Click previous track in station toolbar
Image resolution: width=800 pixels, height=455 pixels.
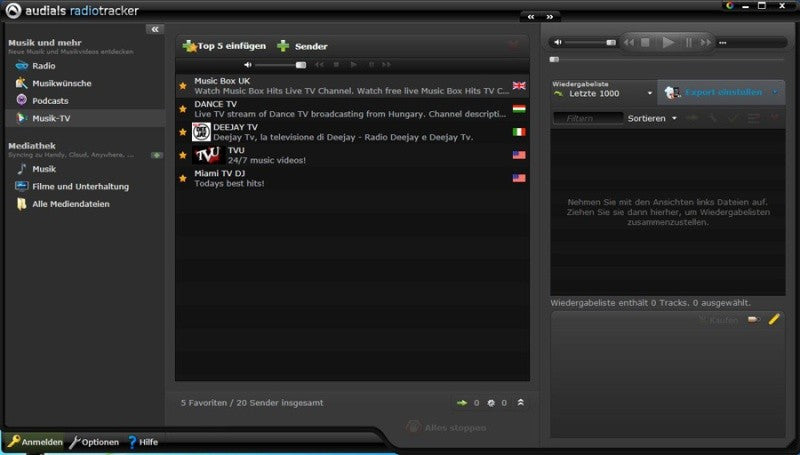(319, 65)
